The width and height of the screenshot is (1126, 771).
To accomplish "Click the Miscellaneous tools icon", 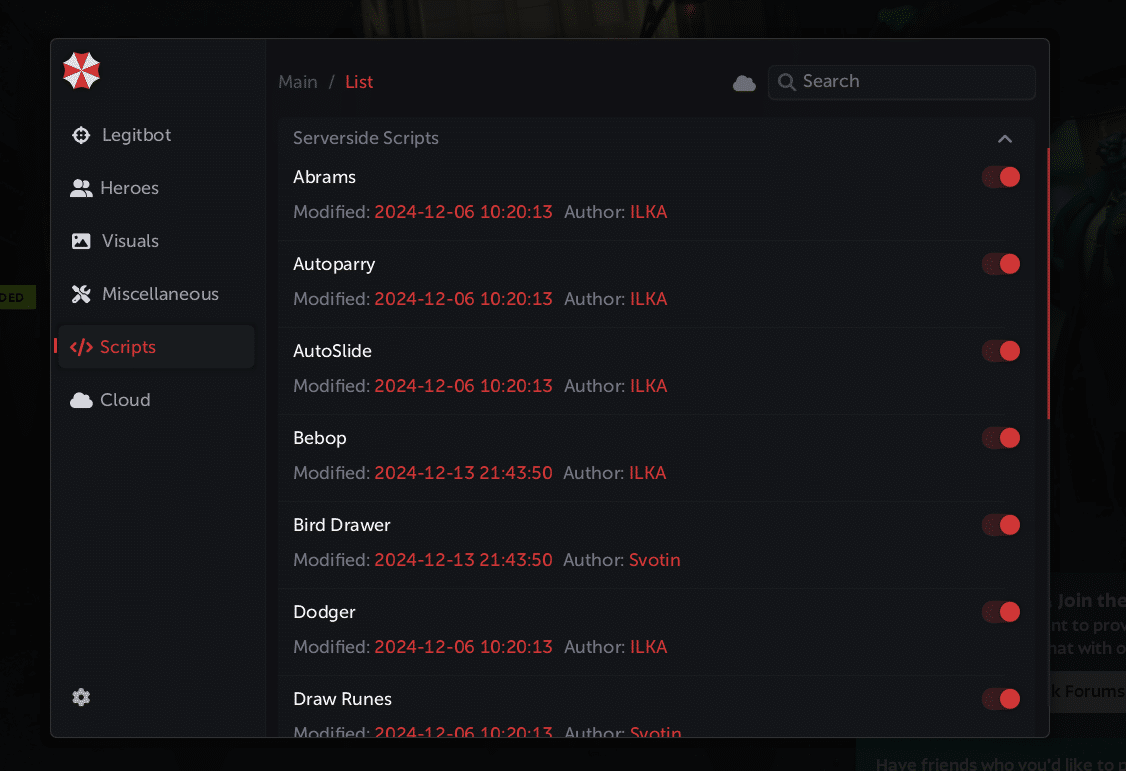I will coord(81,294).
